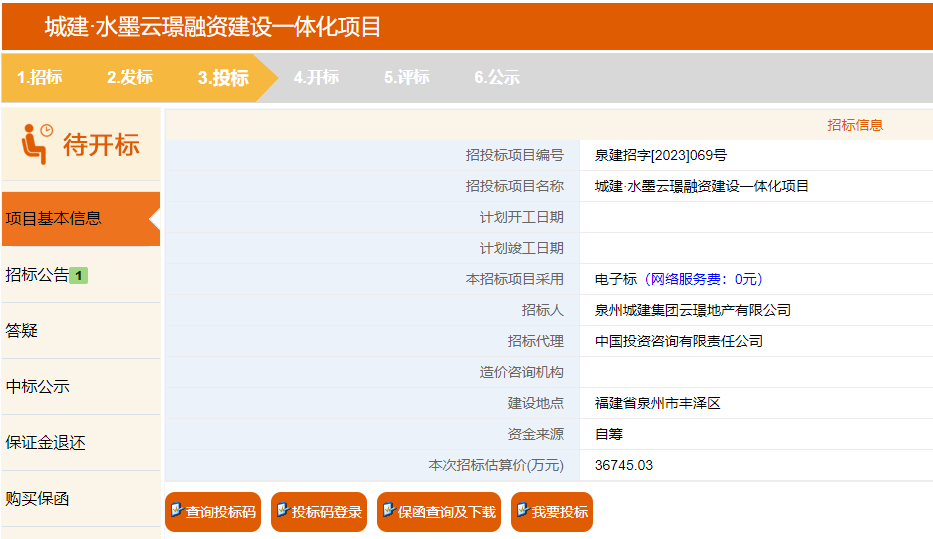Click the 电子标 value text
933x539 pixels.
click(x=616, y=279)
